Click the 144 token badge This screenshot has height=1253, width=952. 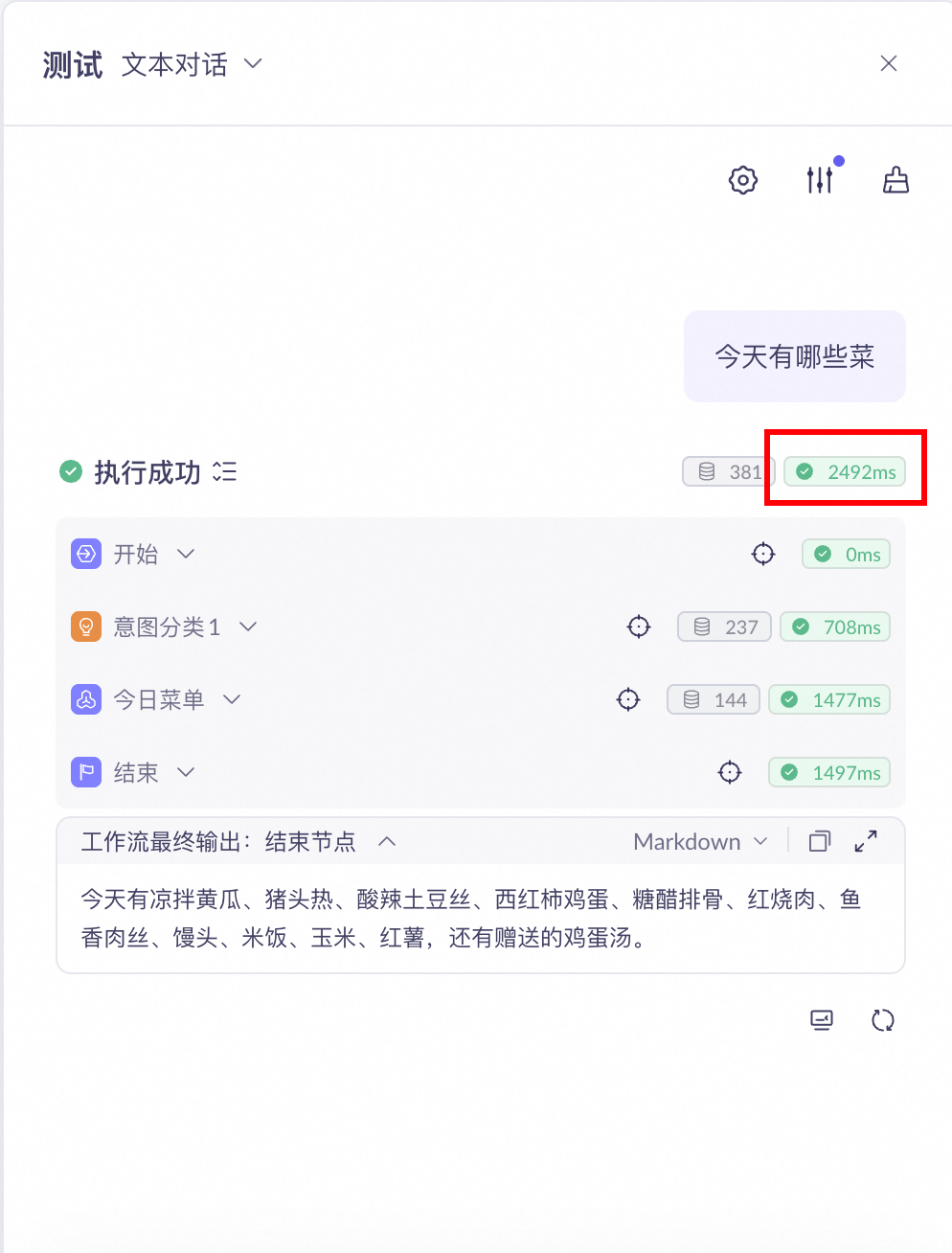pos(714,699)
